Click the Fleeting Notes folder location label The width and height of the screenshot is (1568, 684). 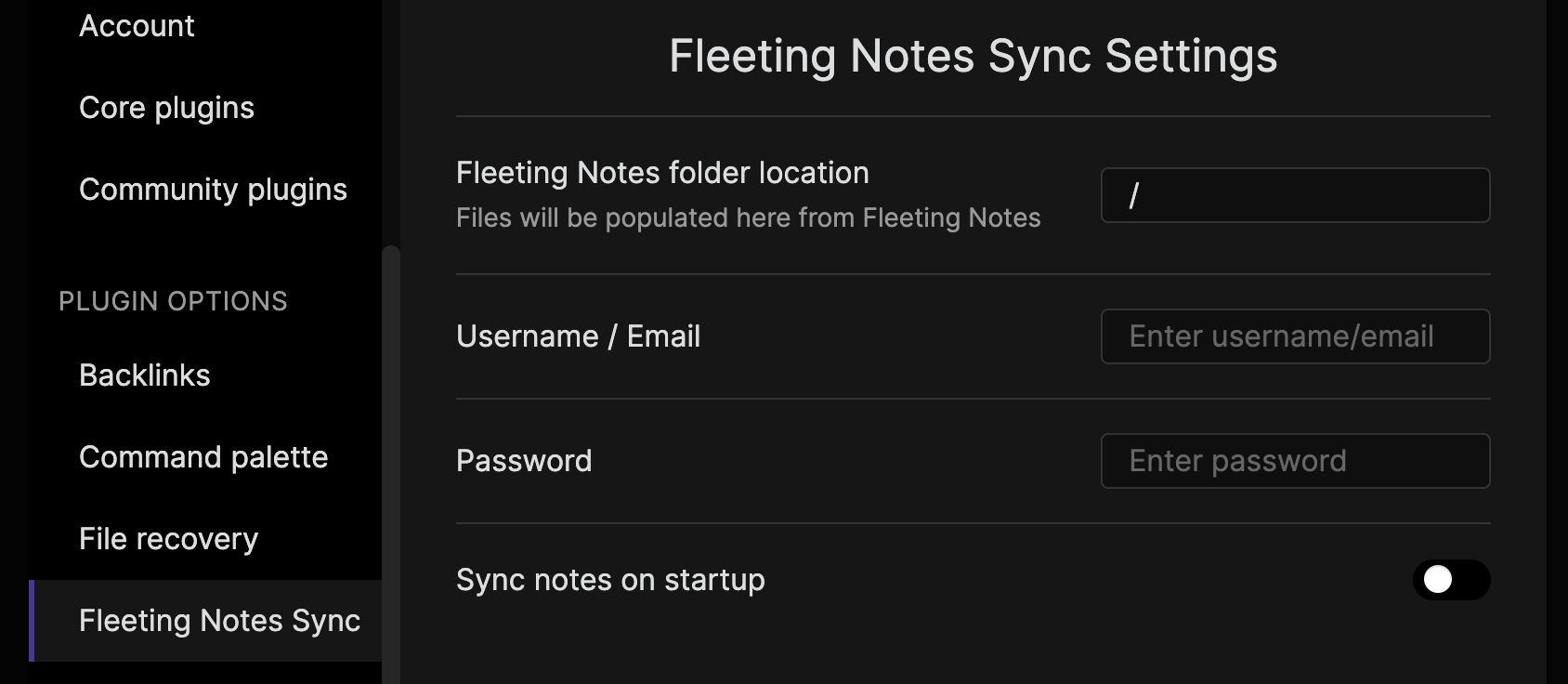pos(662,173)
